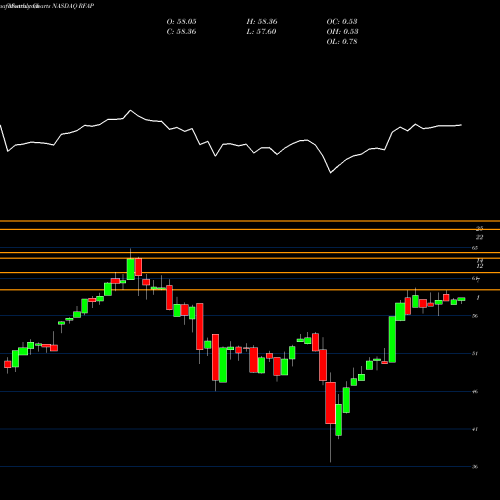Image resolution: width=500 pixels, height=500 pixels.
Task: Click the OC: 0.53 reading
Action: 342,22
